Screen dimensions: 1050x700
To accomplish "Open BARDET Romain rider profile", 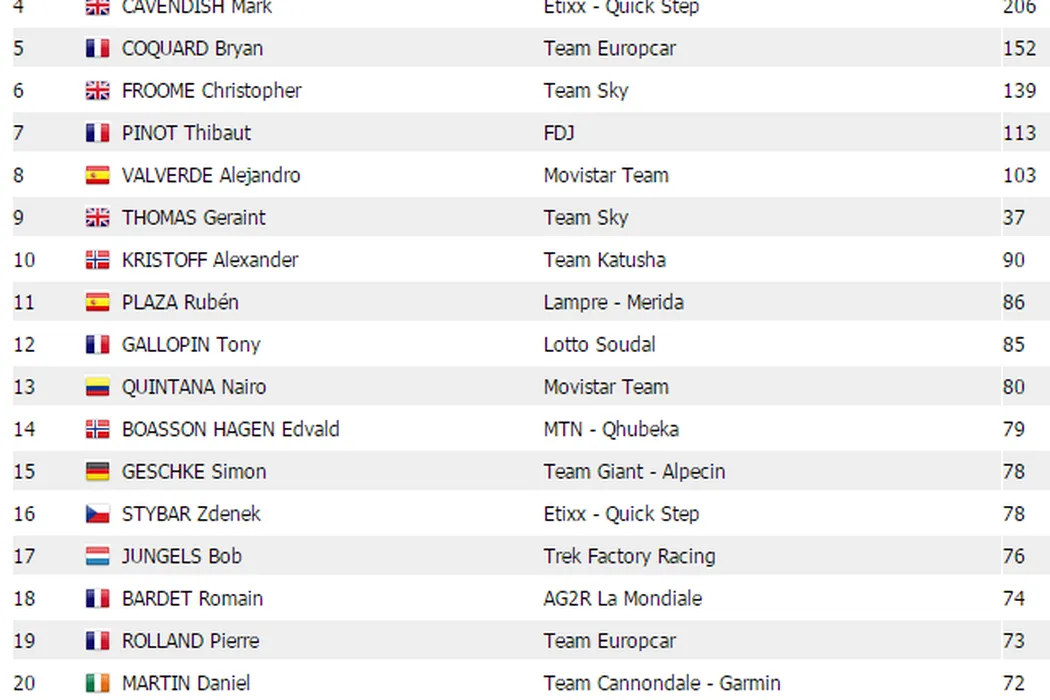I will tap(192, 599).
